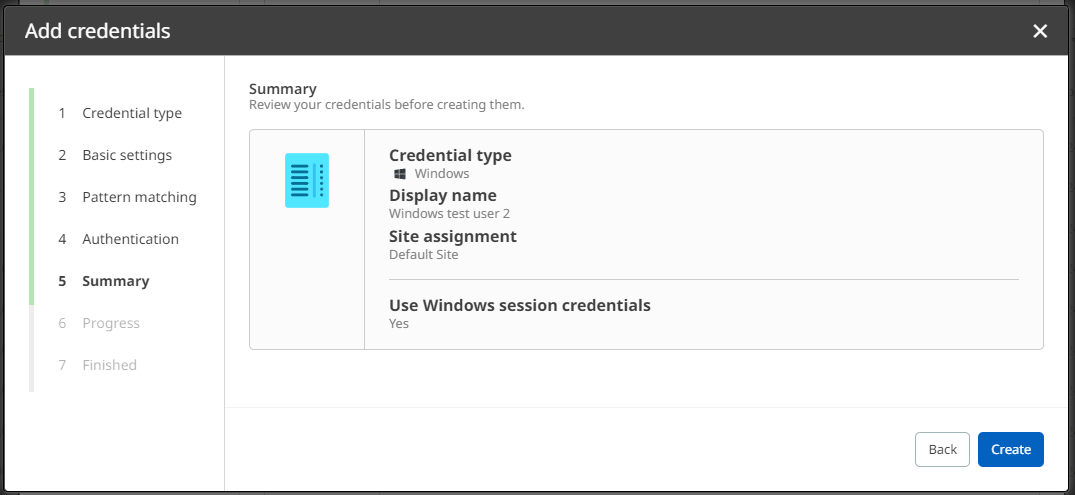Return to the Authentication step
The image size is (1075, 495).
(x=130, y=239)
